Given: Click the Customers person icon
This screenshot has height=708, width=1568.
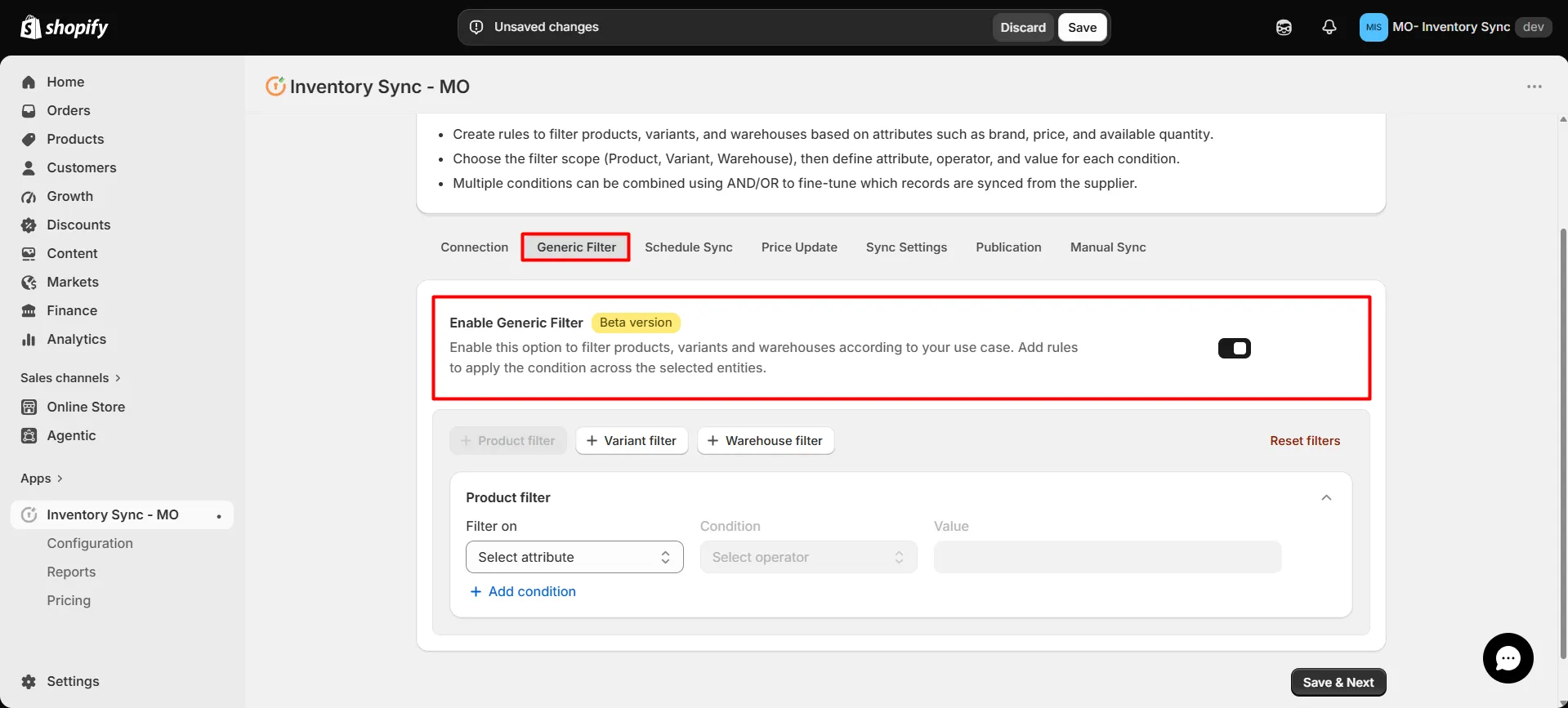Looking at the screenshot, I should [29, 167].
